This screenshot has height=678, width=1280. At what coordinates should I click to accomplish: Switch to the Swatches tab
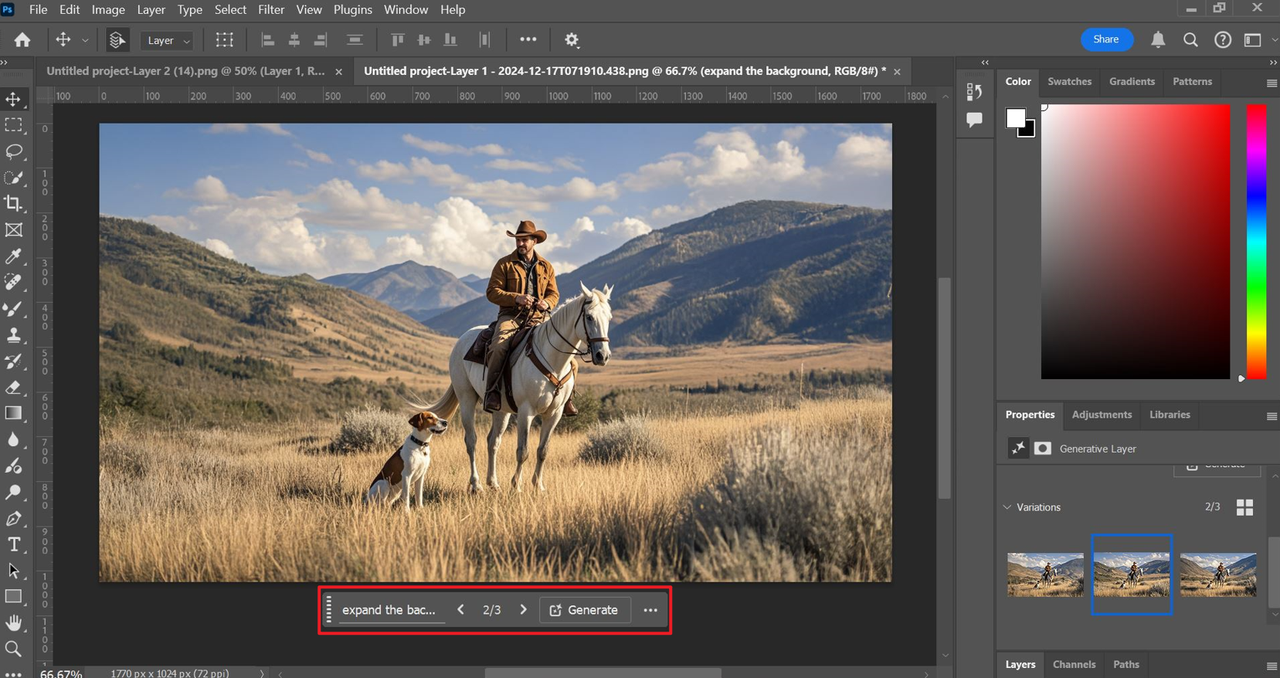click(1069, 81)
